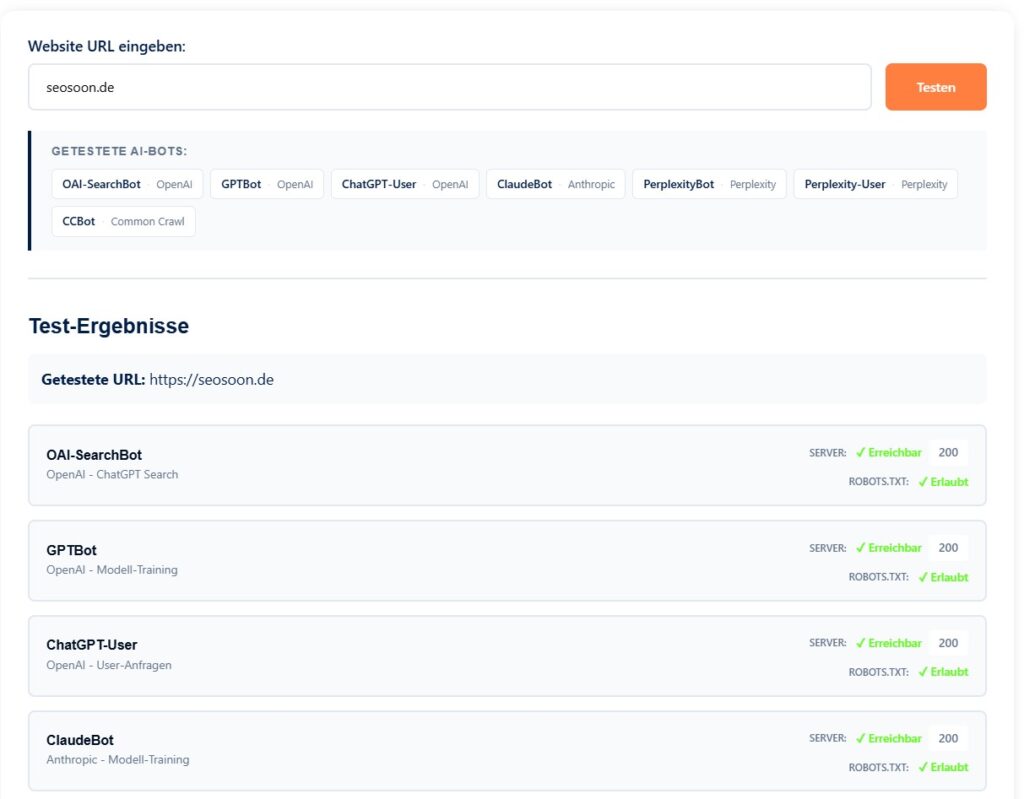This screenshot has width=1024, height=799.
Task: Click the Erlaubt checkmark for ChatGPT-User
Action: [921, 671]
